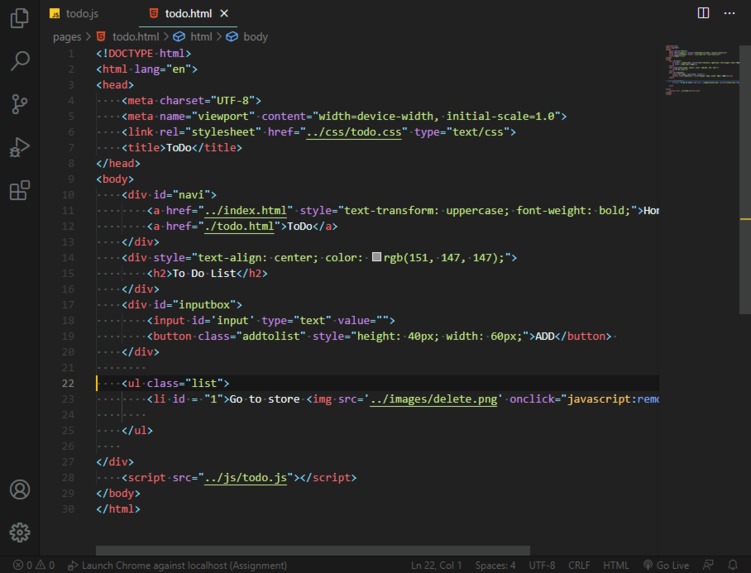Click the <!DOCTYPE html> line
The height and width of the screenshot is (573, 751).
[x=143, y=53]
